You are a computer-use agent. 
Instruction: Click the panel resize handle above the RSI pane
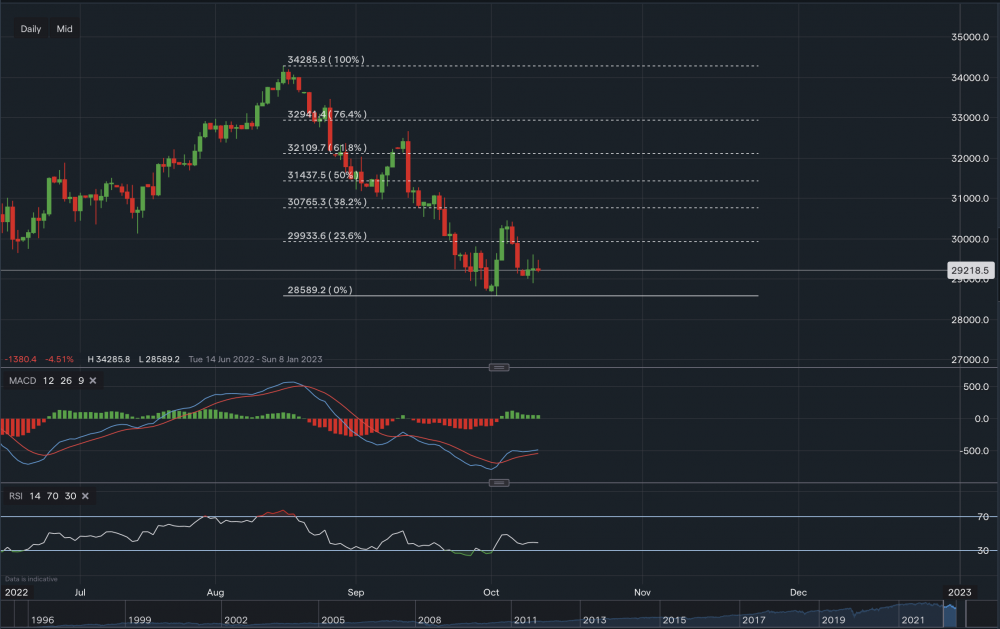pos(500,482)
